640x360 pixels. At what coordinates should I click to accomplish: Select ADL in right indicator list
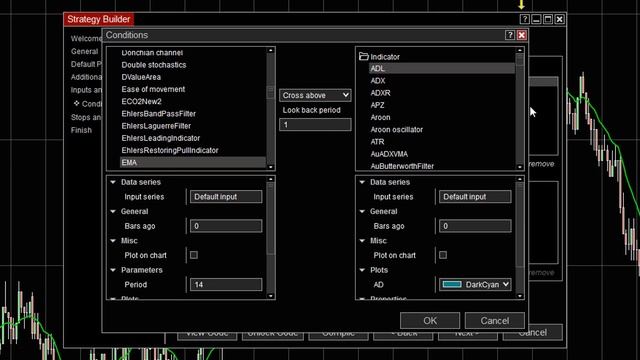click(x=442, y=69)
